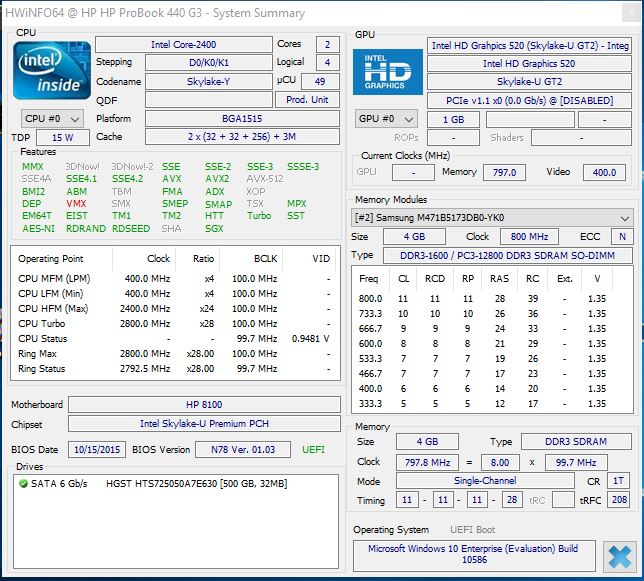The image size is (644, 581).
Task: Click the memory clock 797.8 MHz value
Action: click(x=428, y=462)
